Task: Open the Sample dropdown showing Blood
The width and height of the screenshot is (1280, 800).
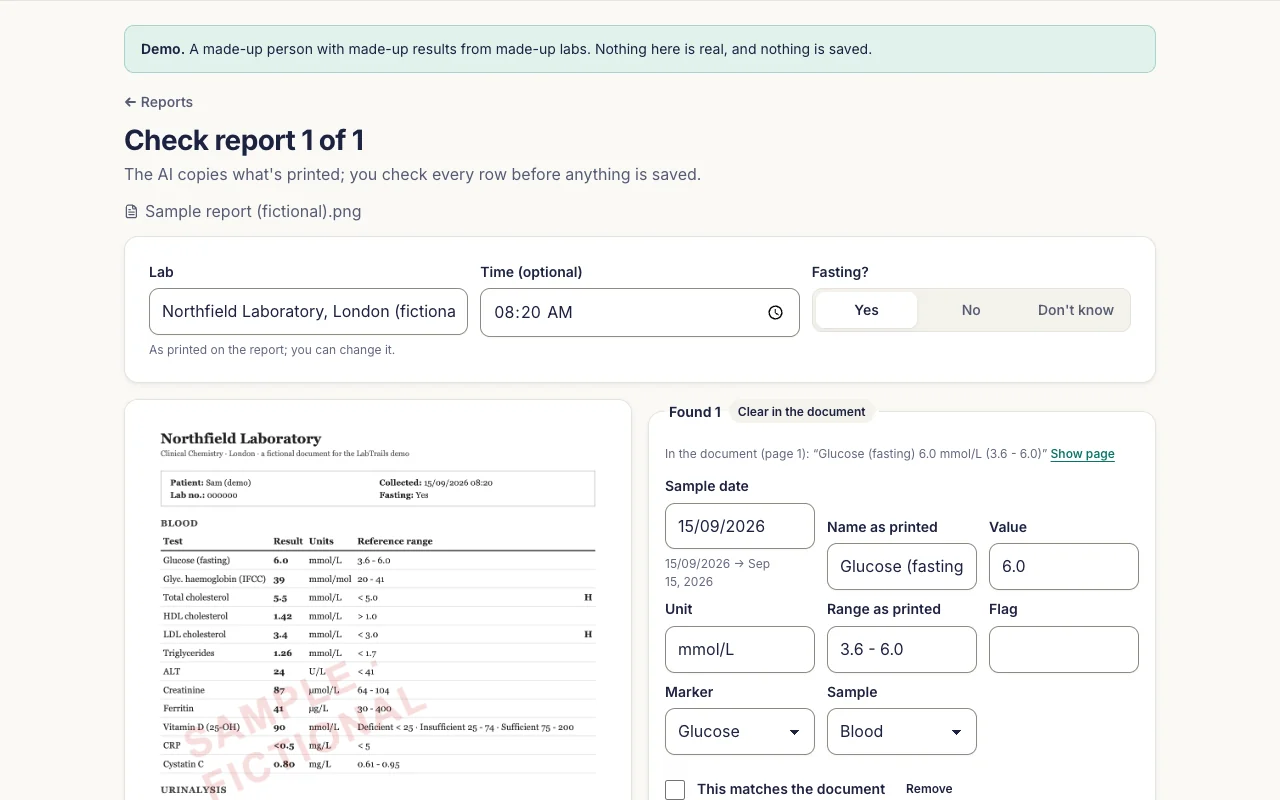Action: click(902, 732)
